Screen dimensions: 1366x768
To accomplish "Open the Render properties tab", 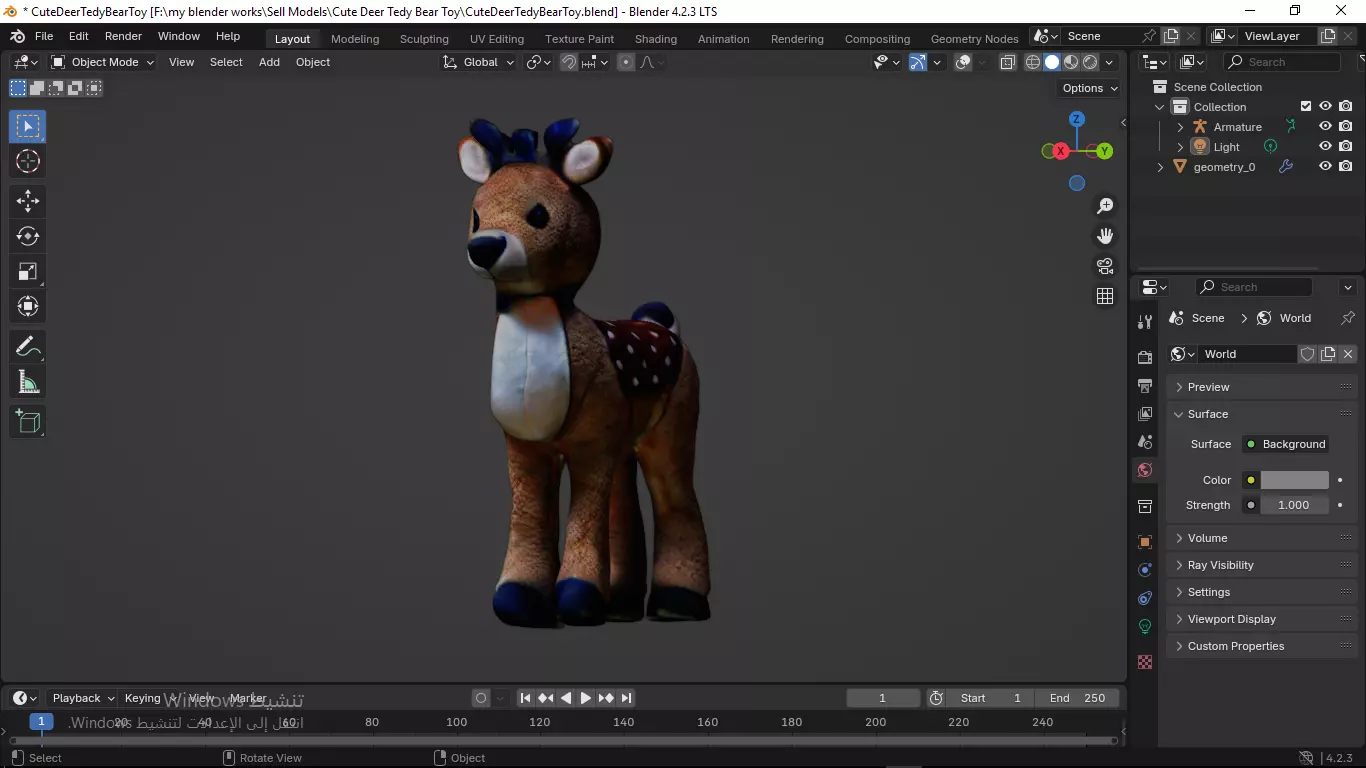I will pyautogui.click(x=1145, y=357).
